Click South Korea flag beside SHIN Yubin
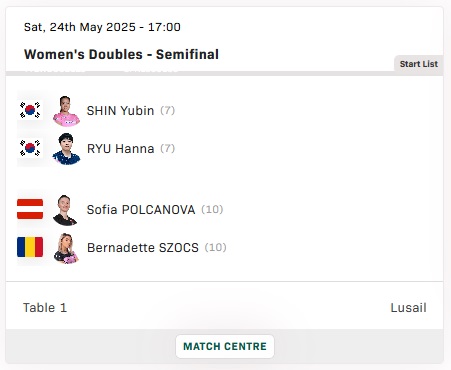Screen dimensions: 451x370 click(x=30, y=110)
